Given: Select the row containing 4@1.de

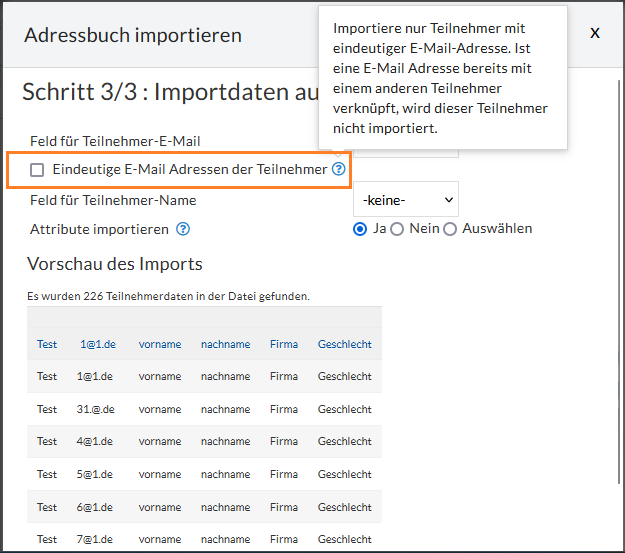Looking at the screenshot, I should pyautogui.click(x=204, y=441).
